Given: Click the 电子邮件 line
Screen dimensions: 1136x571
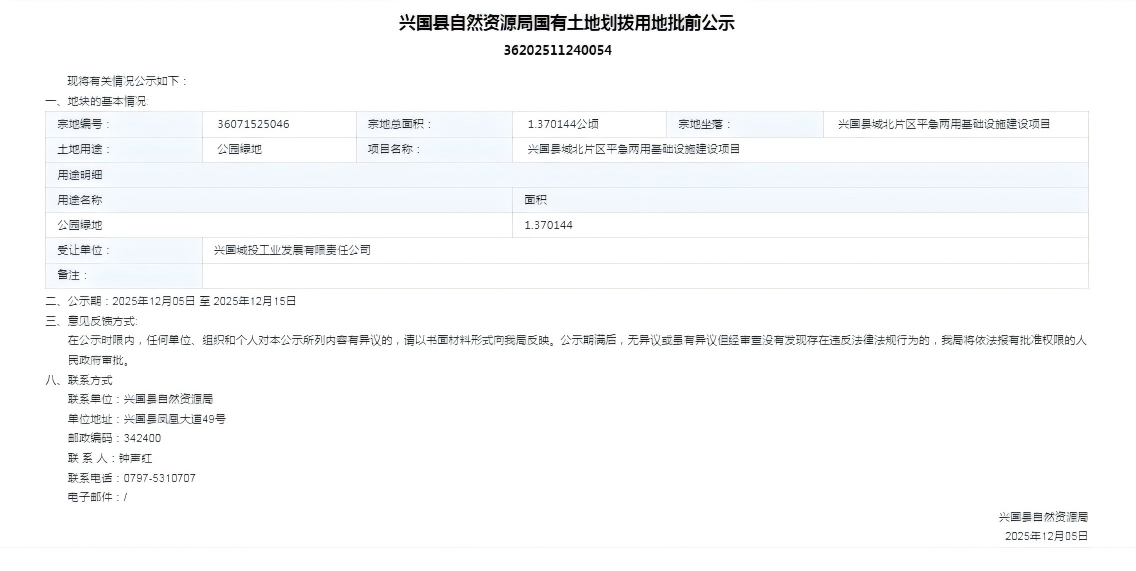Looking at the screenshot, I should click(97, 497).
